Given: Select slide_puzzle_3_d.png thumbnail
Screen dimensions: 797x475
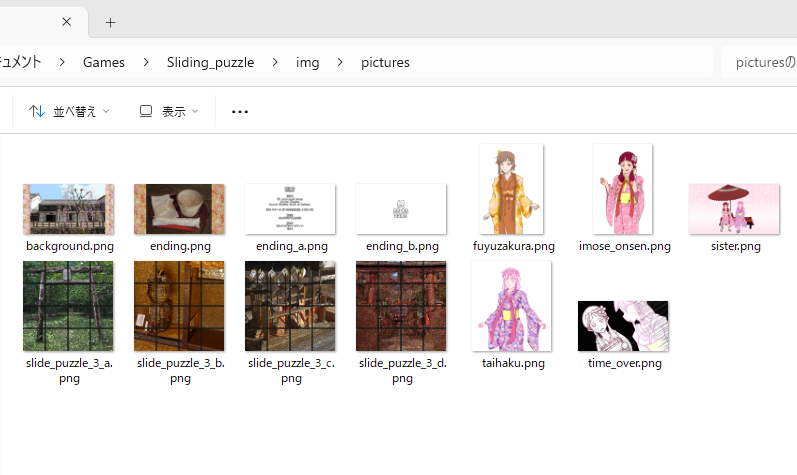Looking at the screenshot, I should pyautogui.click(x=401, y=306).
